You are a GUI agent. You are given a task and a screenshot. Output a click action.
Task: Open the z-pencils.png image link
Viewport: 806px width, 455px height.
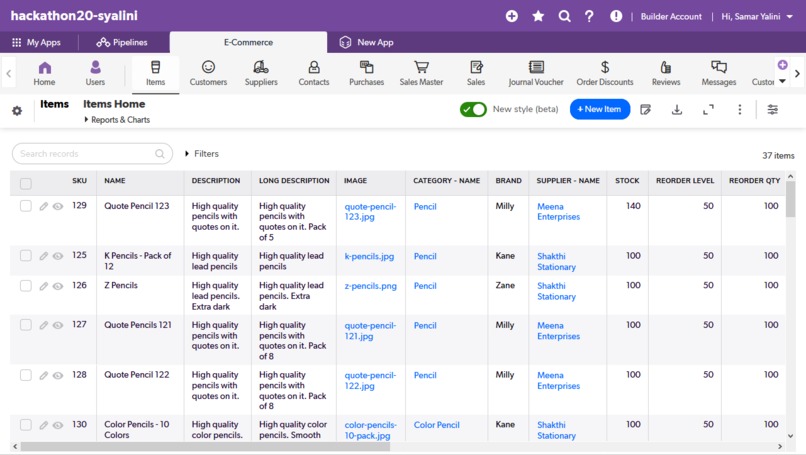coord(371,286)
